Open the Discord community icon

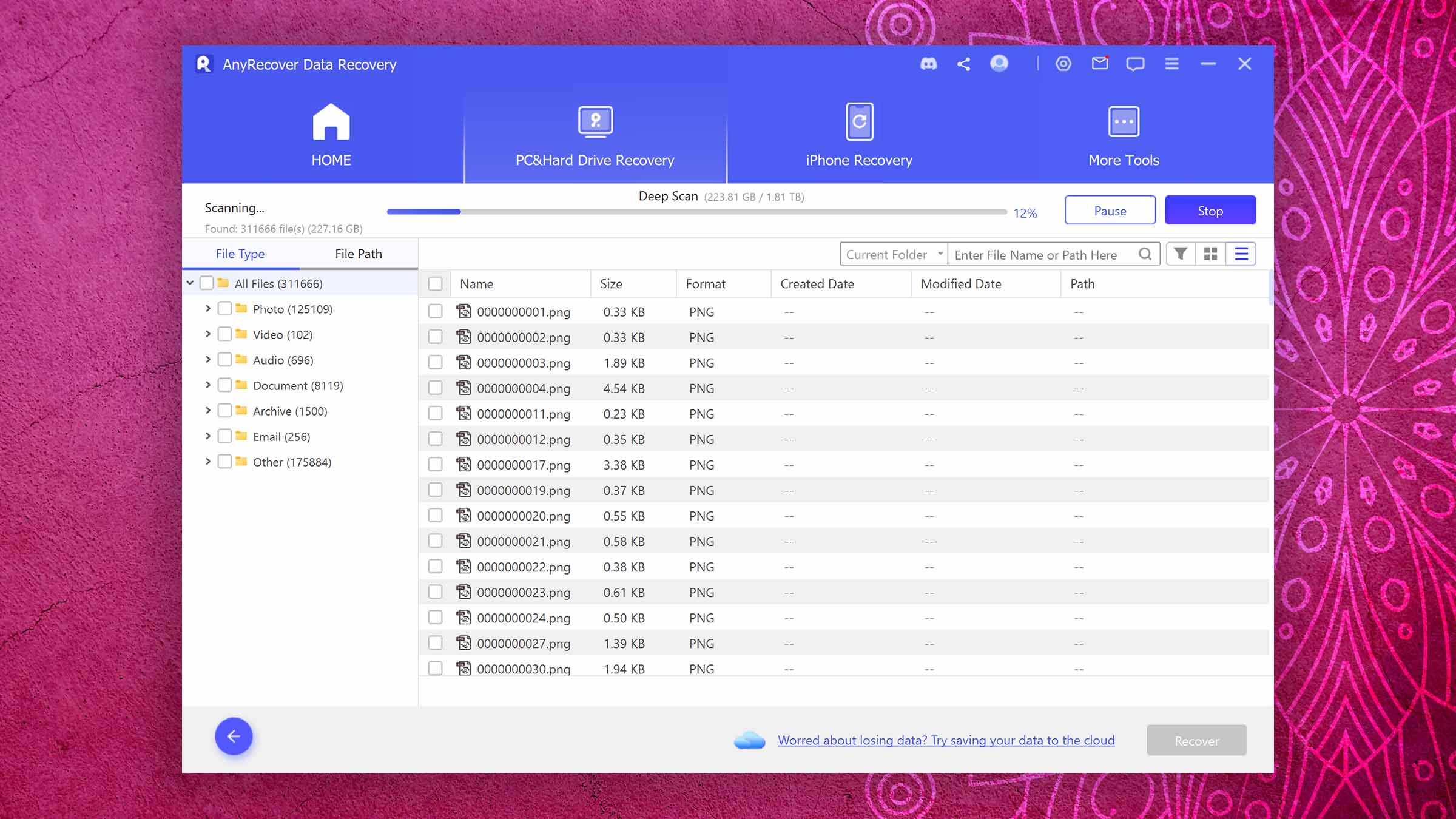[x=928, y=64]
